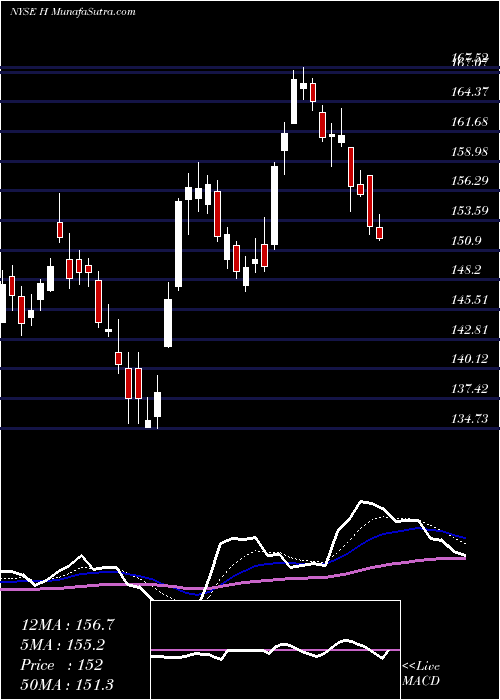The width and height of the screenshot is (500, 700).
Task: Select the 148.2 price axis label
Action: click(x=467, y=270)
